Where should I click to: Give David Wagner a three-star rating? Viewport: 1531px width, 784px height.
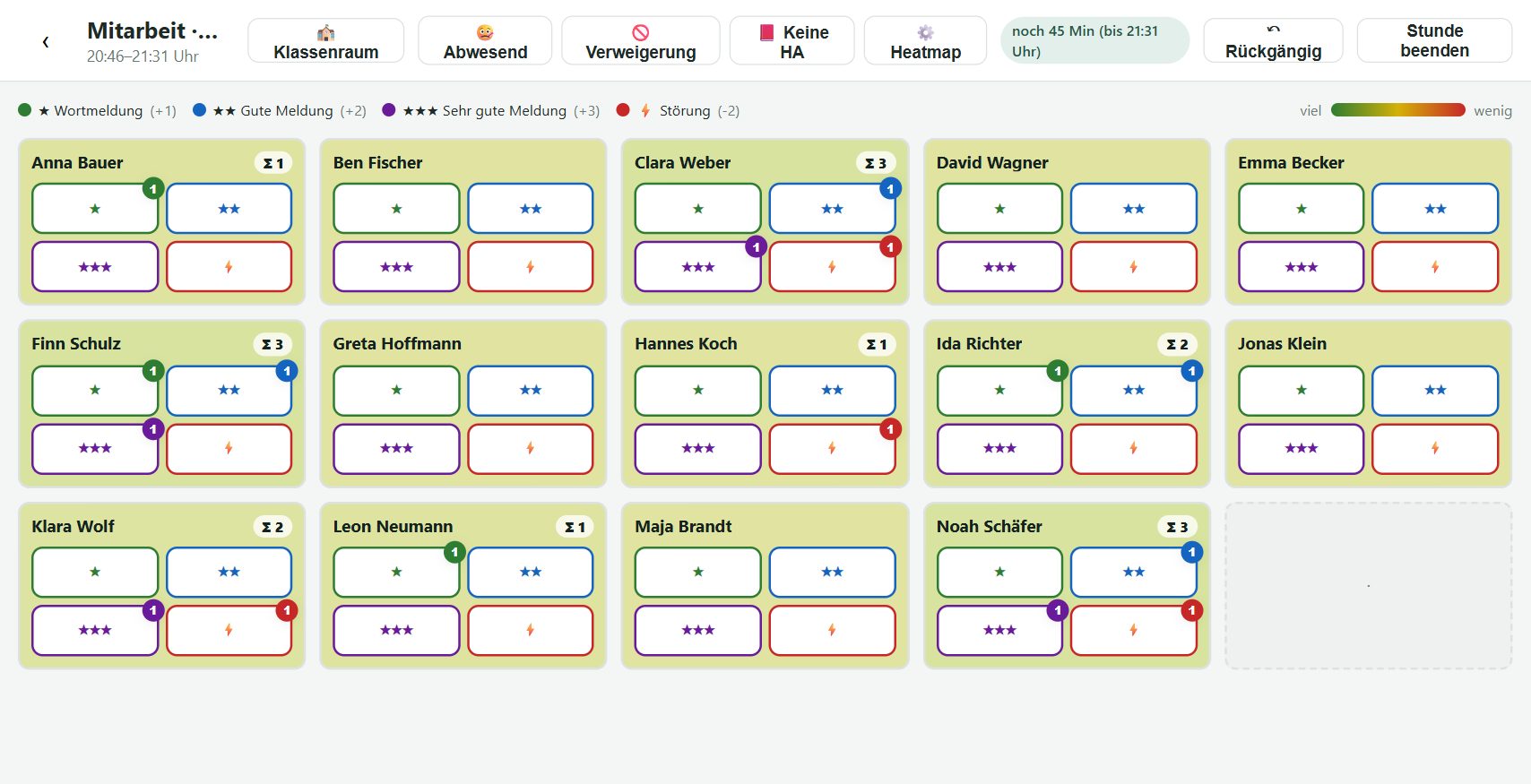pyautogui.click(x=999, y=267)
